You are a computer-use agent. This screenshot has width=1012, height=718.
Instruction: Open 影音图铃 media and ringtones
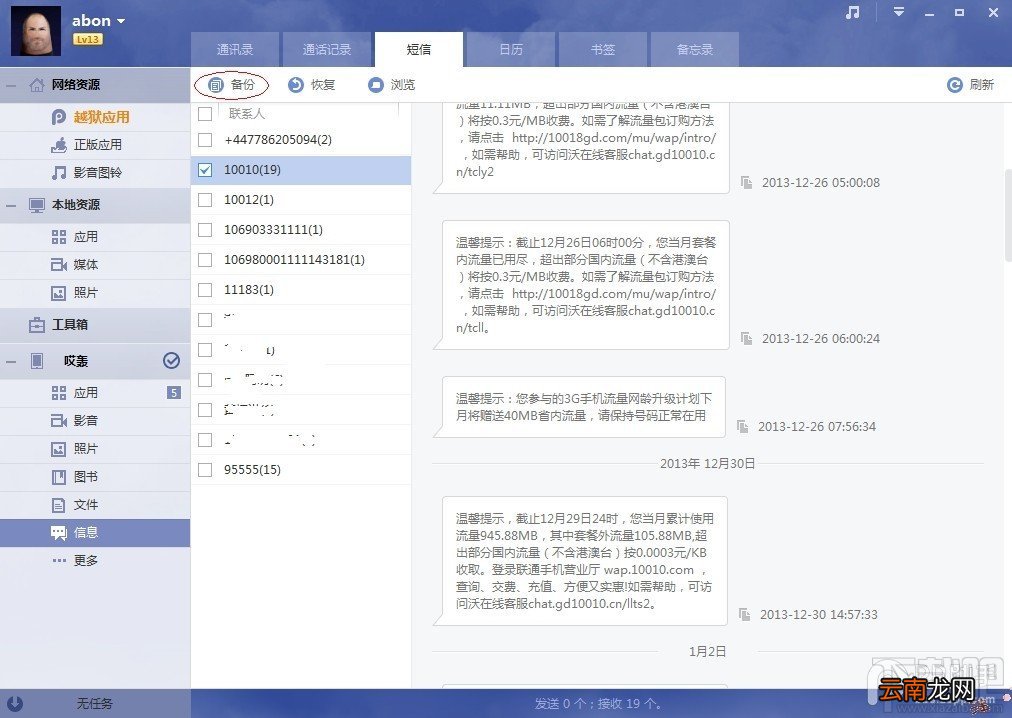click(x=95, y=172)
